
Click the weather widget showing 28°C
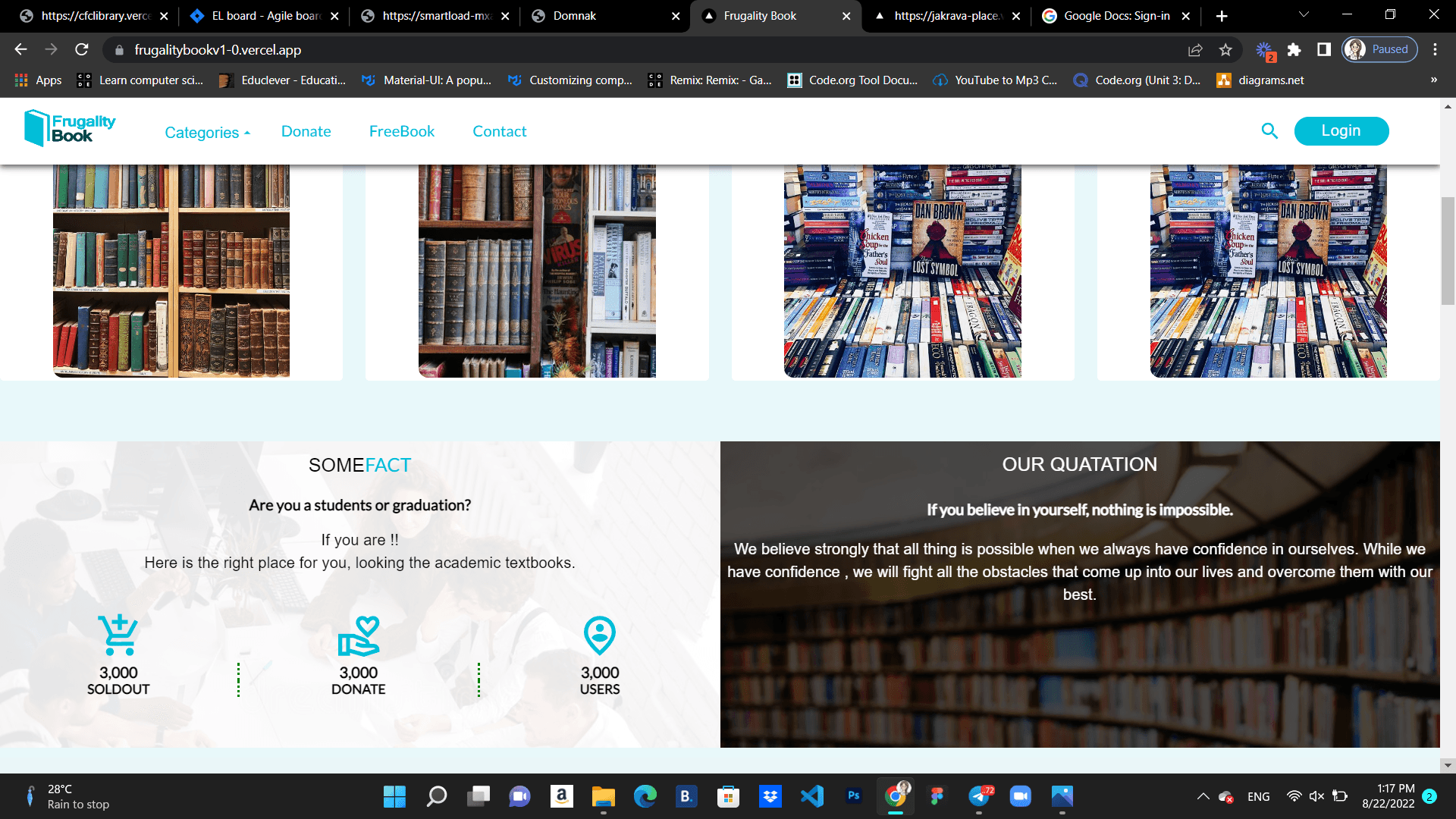pos(68,796)
